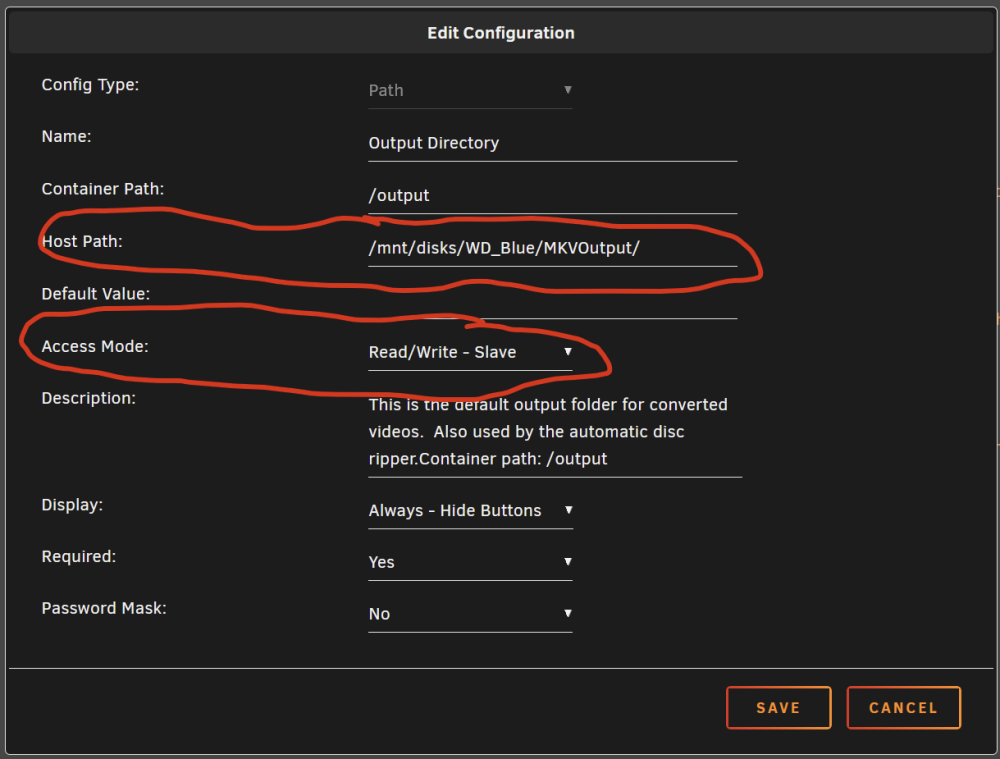Screen dimensions: 1000x759
Task: Click the Access Mode label
Action: click(x=95, y=346)
